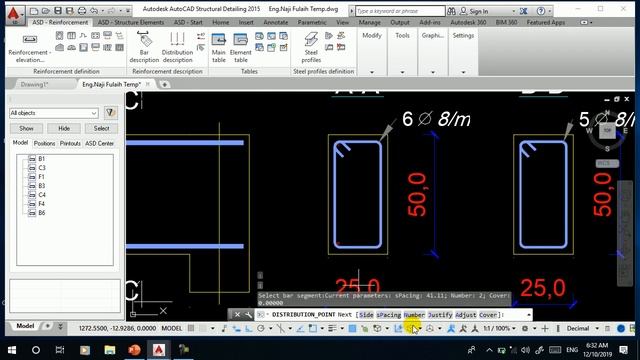Choose the Number command option
The height and width of the screenshot is (360, 640).
(x=414, y=315)
